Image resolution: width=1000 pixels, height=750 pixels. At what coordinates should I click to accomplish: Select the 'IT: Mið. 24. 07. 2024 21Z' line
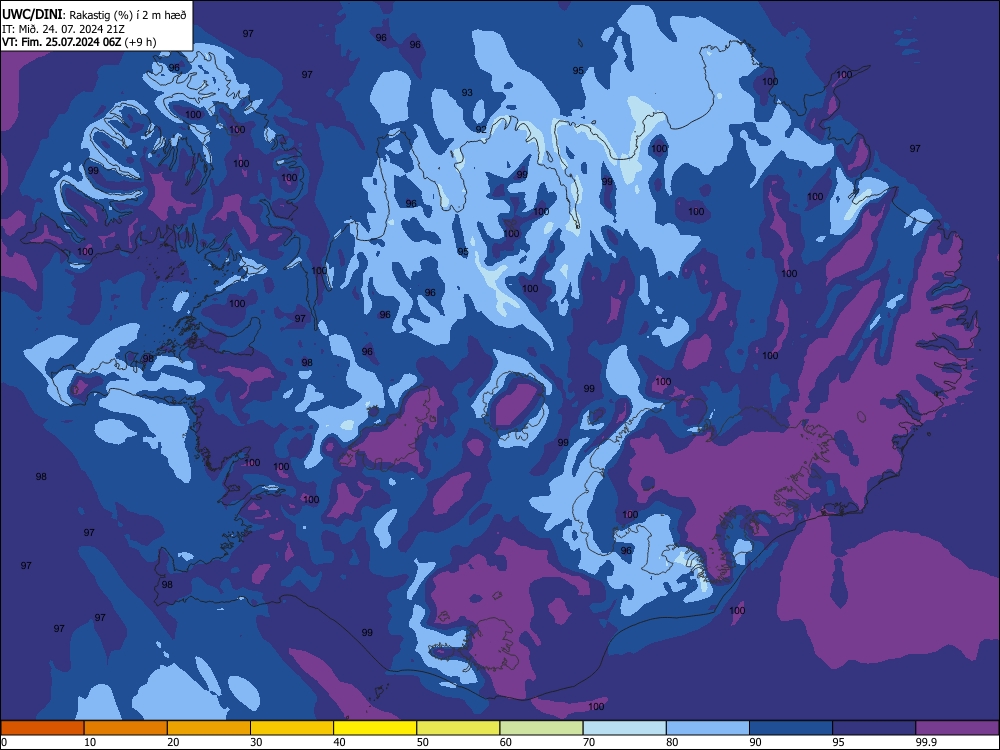(x=64, y=29)
